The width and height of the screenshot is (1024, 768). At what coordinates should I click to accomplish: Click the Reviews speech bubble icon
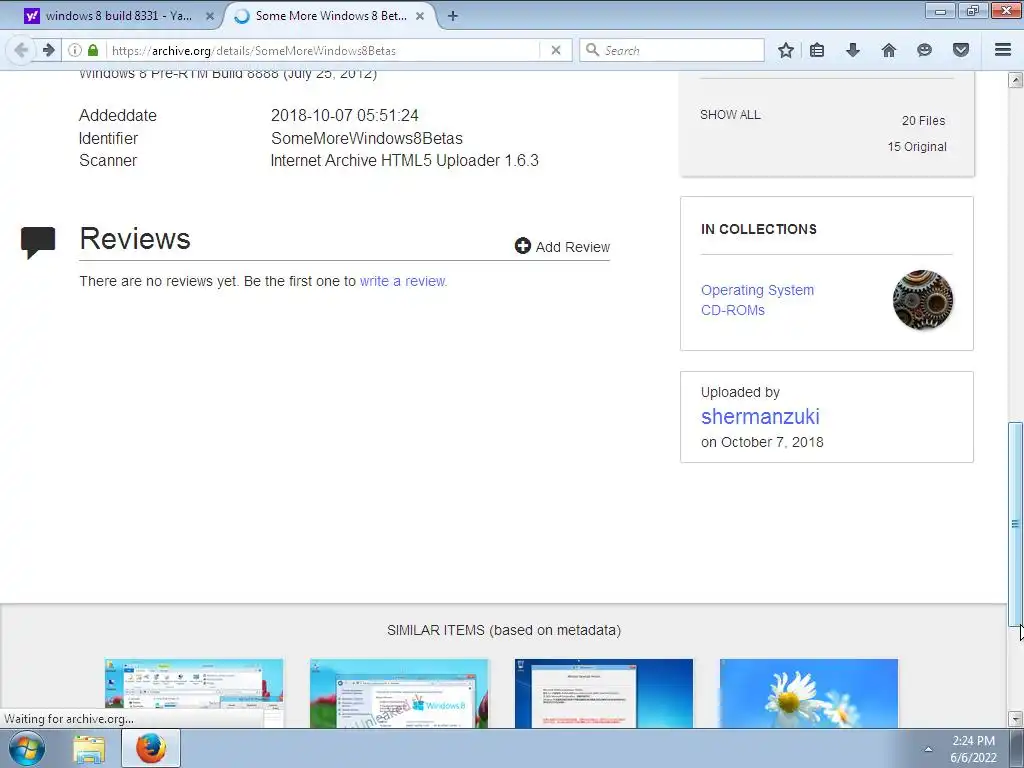tap(38, 242)
